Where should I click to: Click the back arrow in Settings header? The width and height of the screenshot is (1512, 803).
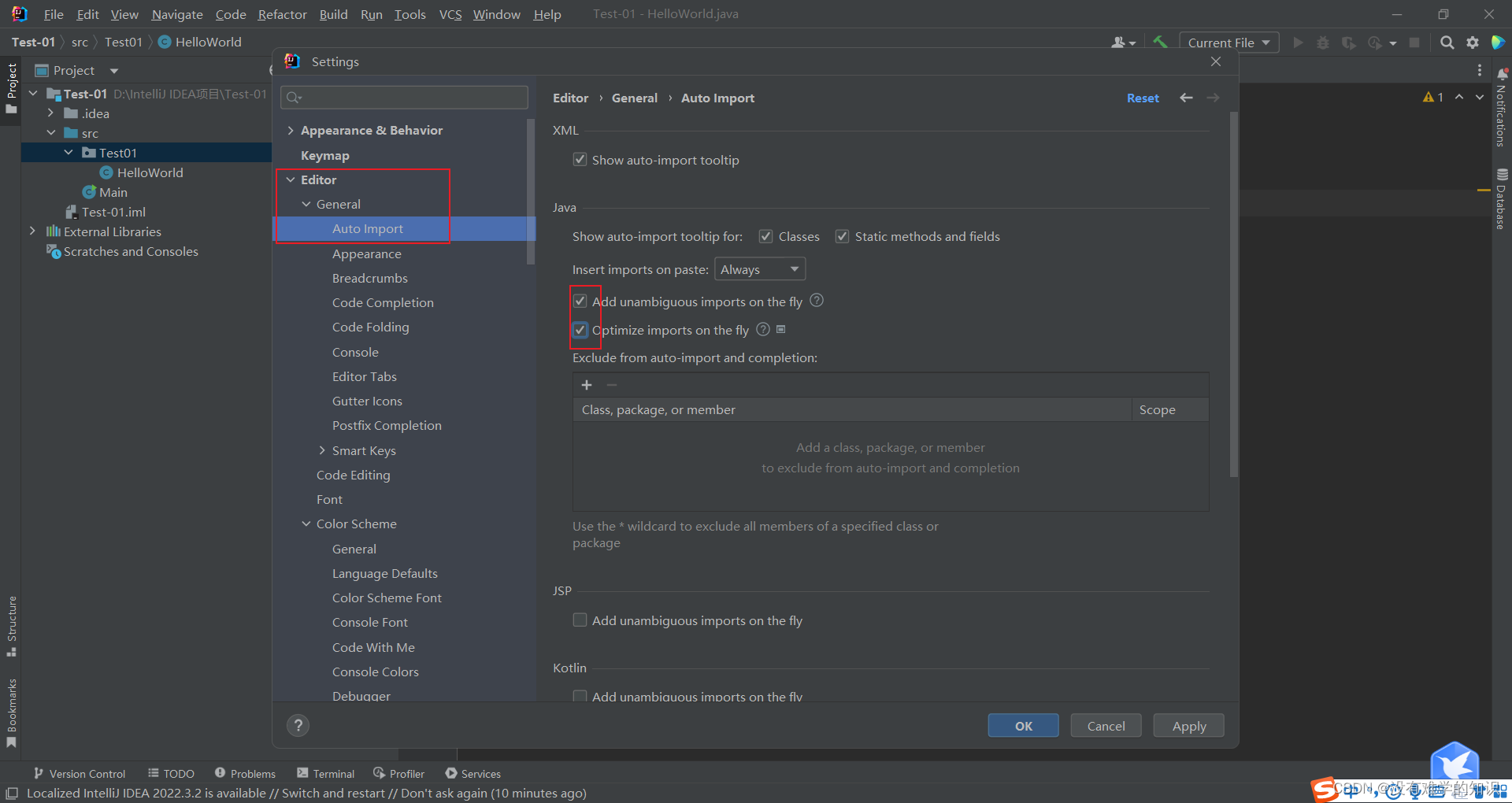coord(1186,98)
